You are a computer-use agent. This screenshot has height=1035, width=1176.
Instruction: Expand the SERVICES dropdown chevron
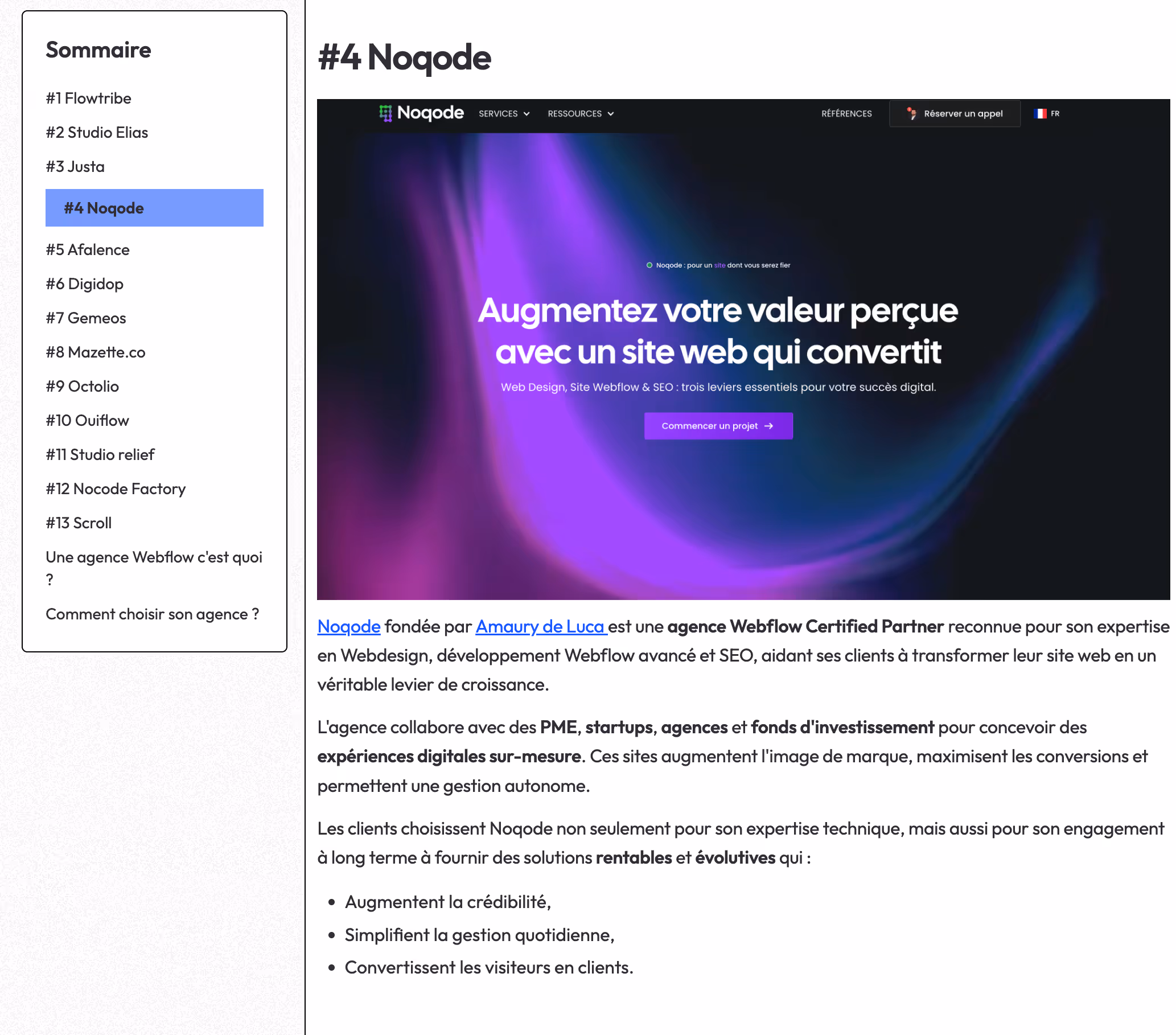[527, 114]
